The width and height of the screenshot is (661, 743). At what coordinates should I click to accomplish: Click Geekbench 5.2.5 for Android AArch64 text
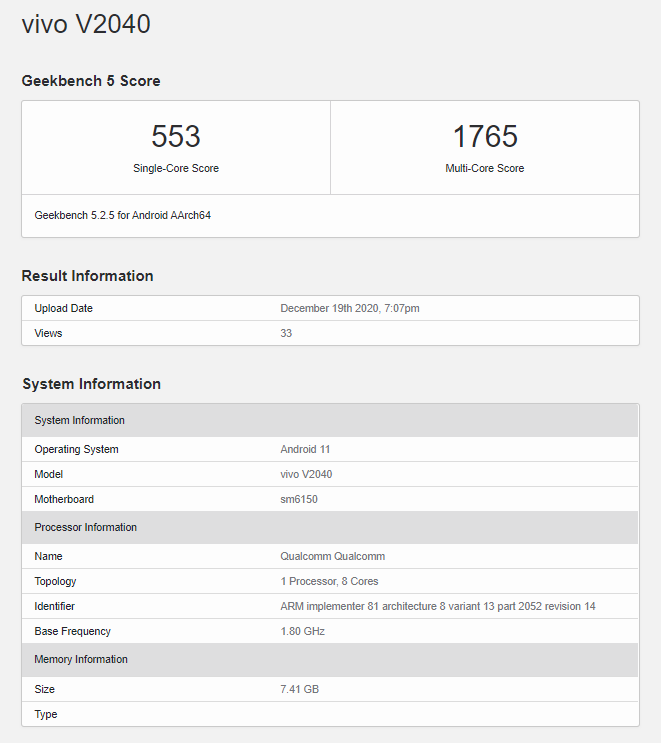point(122,215)
